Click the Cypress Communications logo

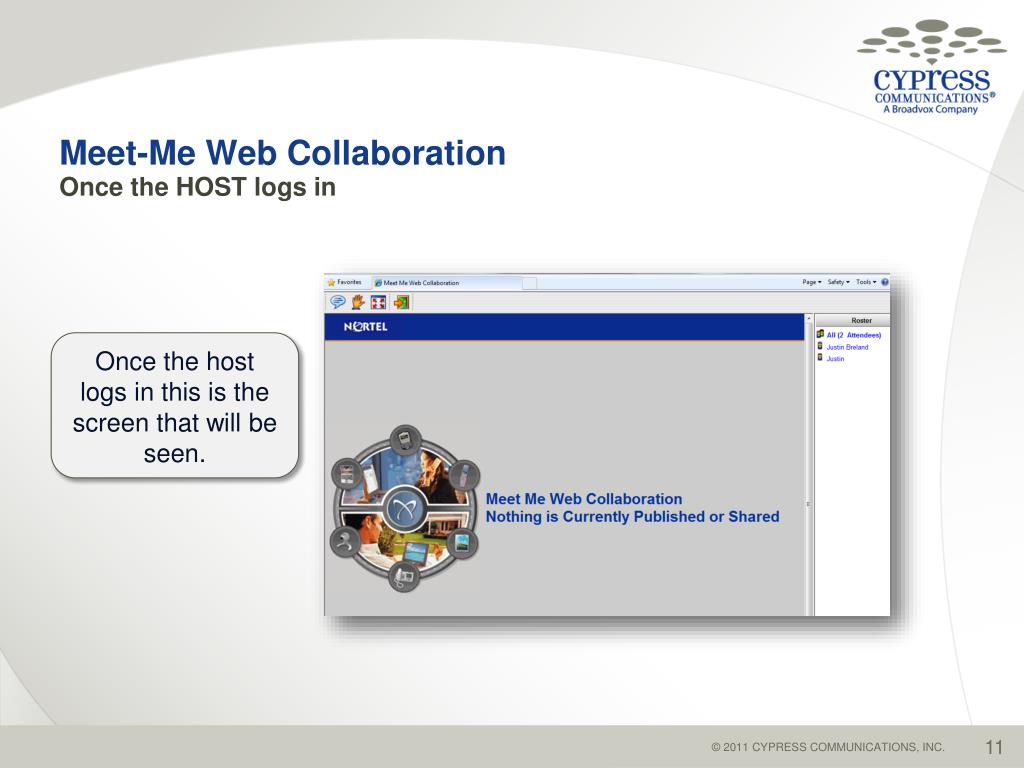[x=932, y=67]
